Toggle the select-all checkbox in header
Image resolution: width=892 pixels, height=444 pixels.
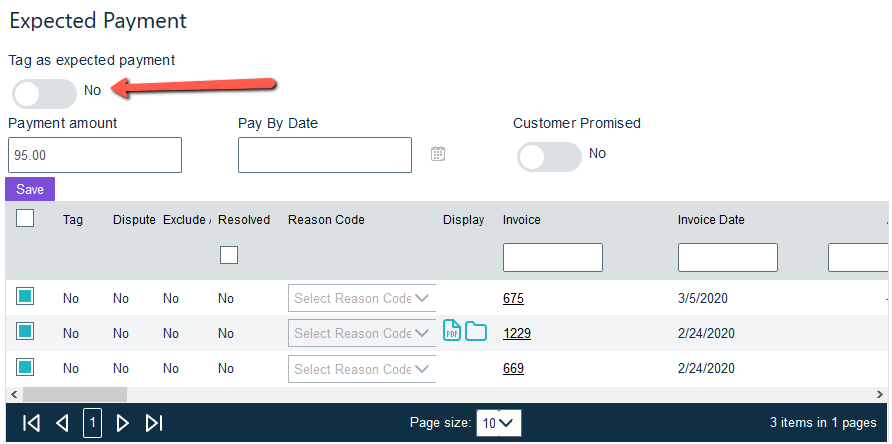point(25,218)
